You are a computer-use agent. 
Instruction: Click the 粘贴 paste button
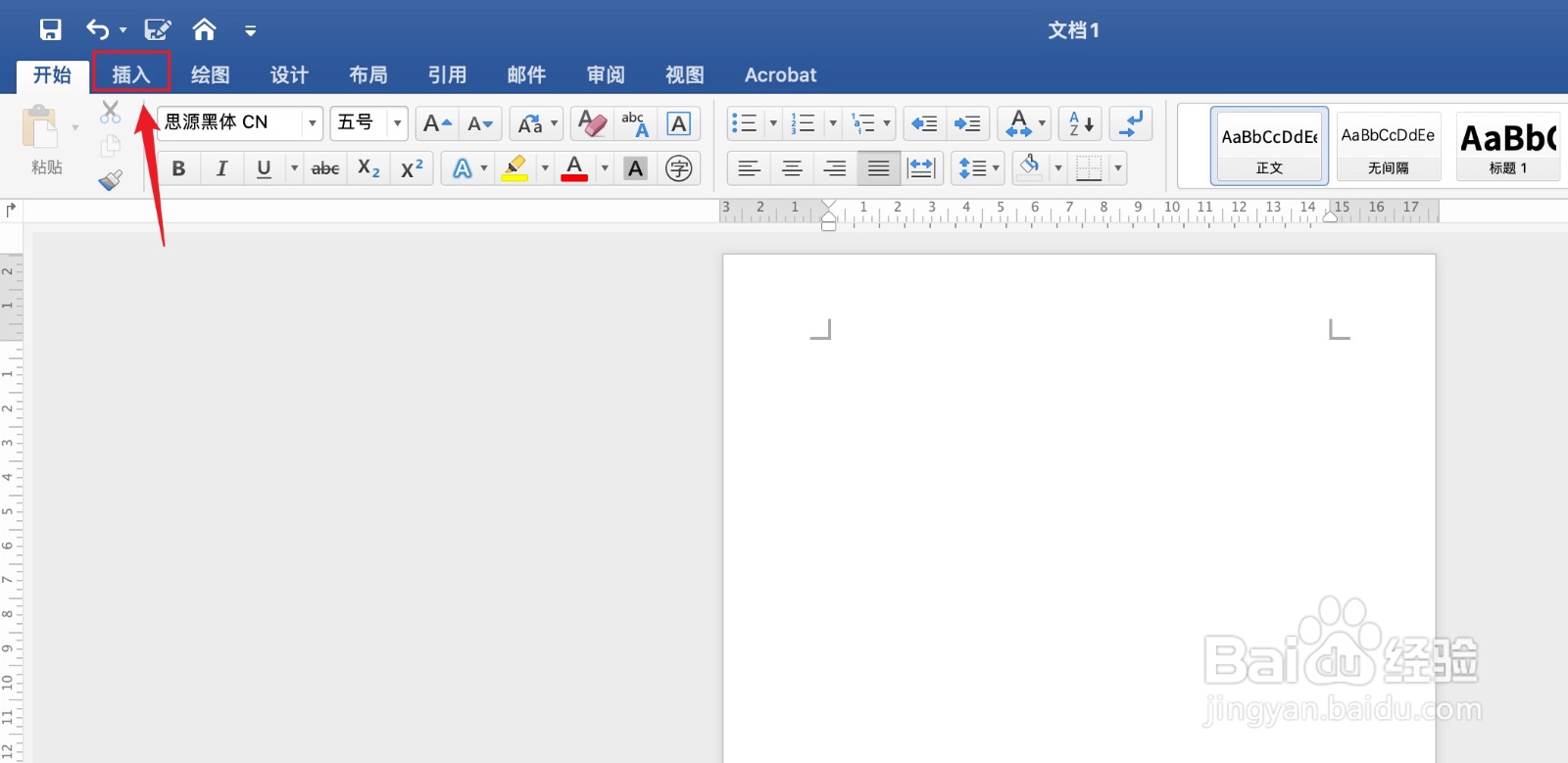(x=46, y=141)
